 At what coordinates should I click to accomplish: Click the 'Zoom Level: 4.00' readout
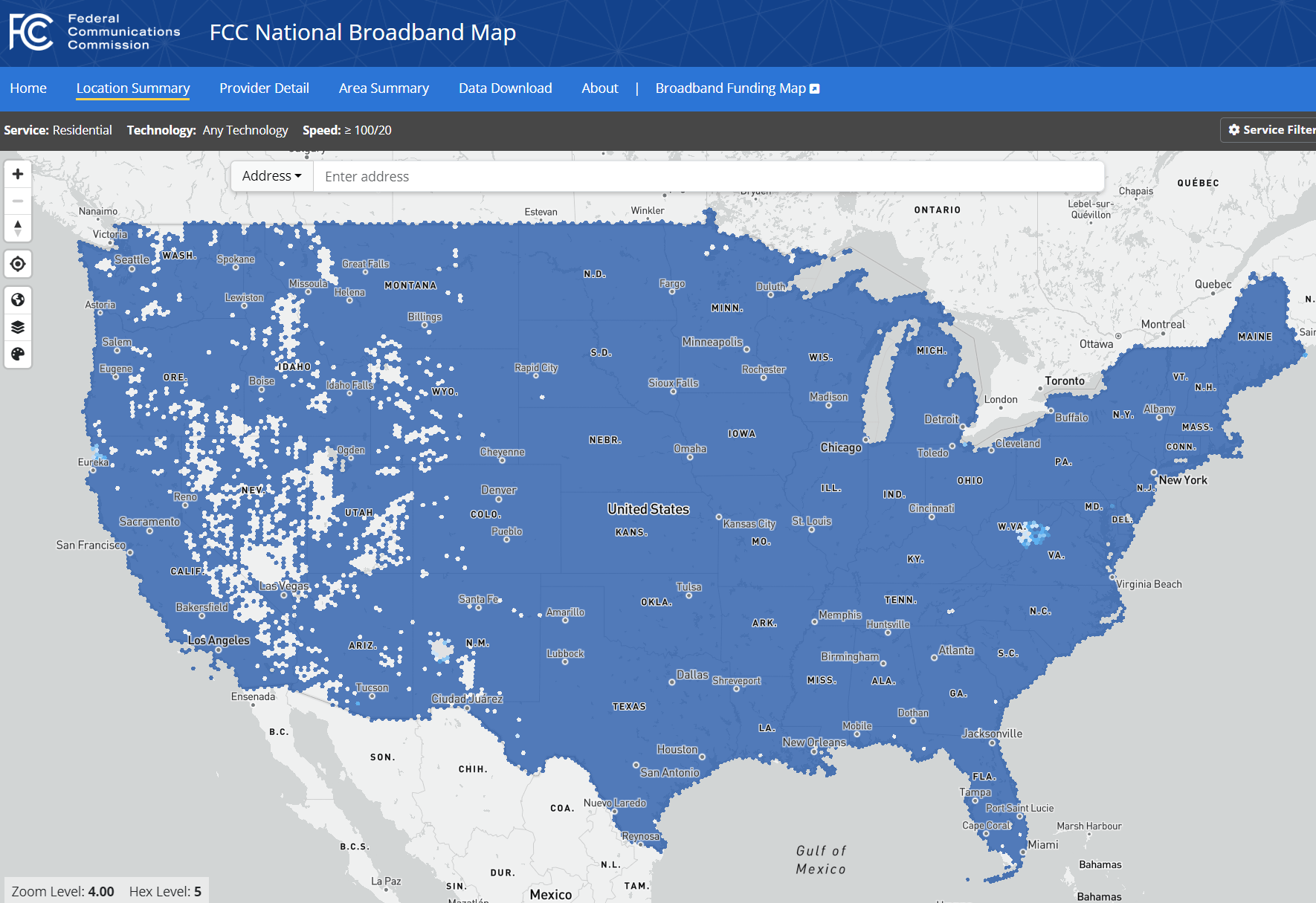coord(63,891)
